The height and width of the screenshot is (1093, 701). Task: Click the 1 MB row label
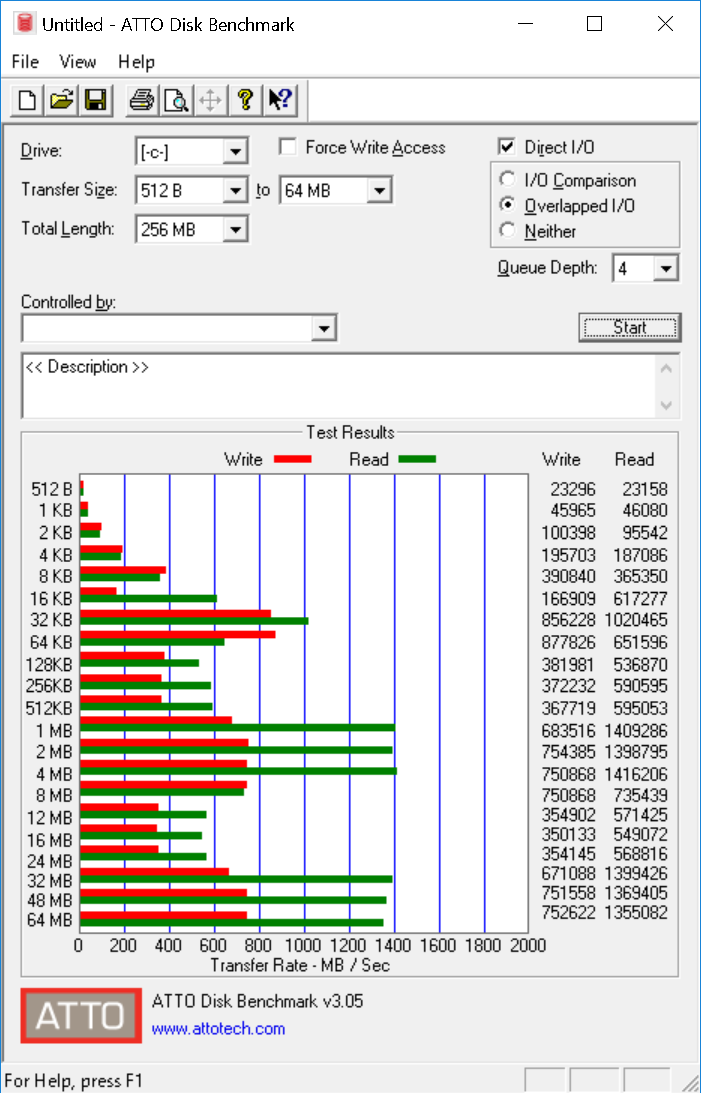click(54, 731)
